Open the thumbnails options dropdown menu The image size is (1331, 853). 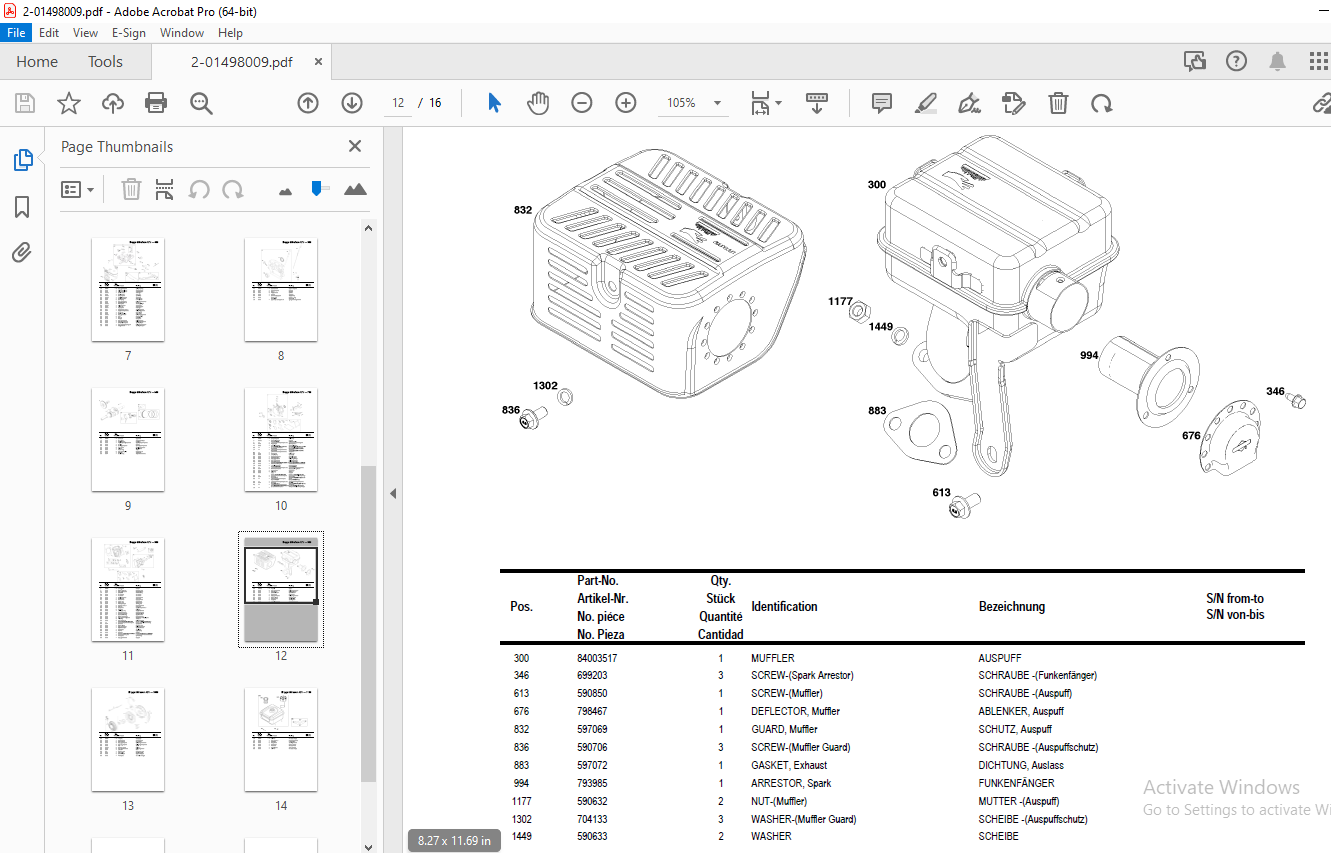(x=77, y=189)
